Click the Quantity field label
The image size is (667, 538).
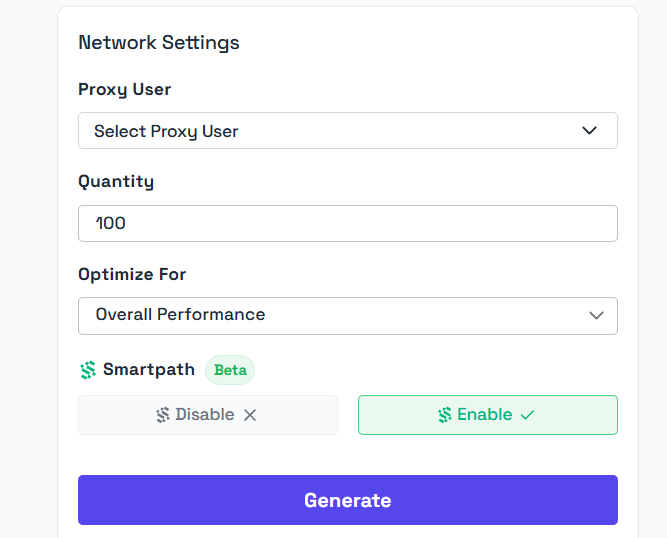click(x=116, y=181)
